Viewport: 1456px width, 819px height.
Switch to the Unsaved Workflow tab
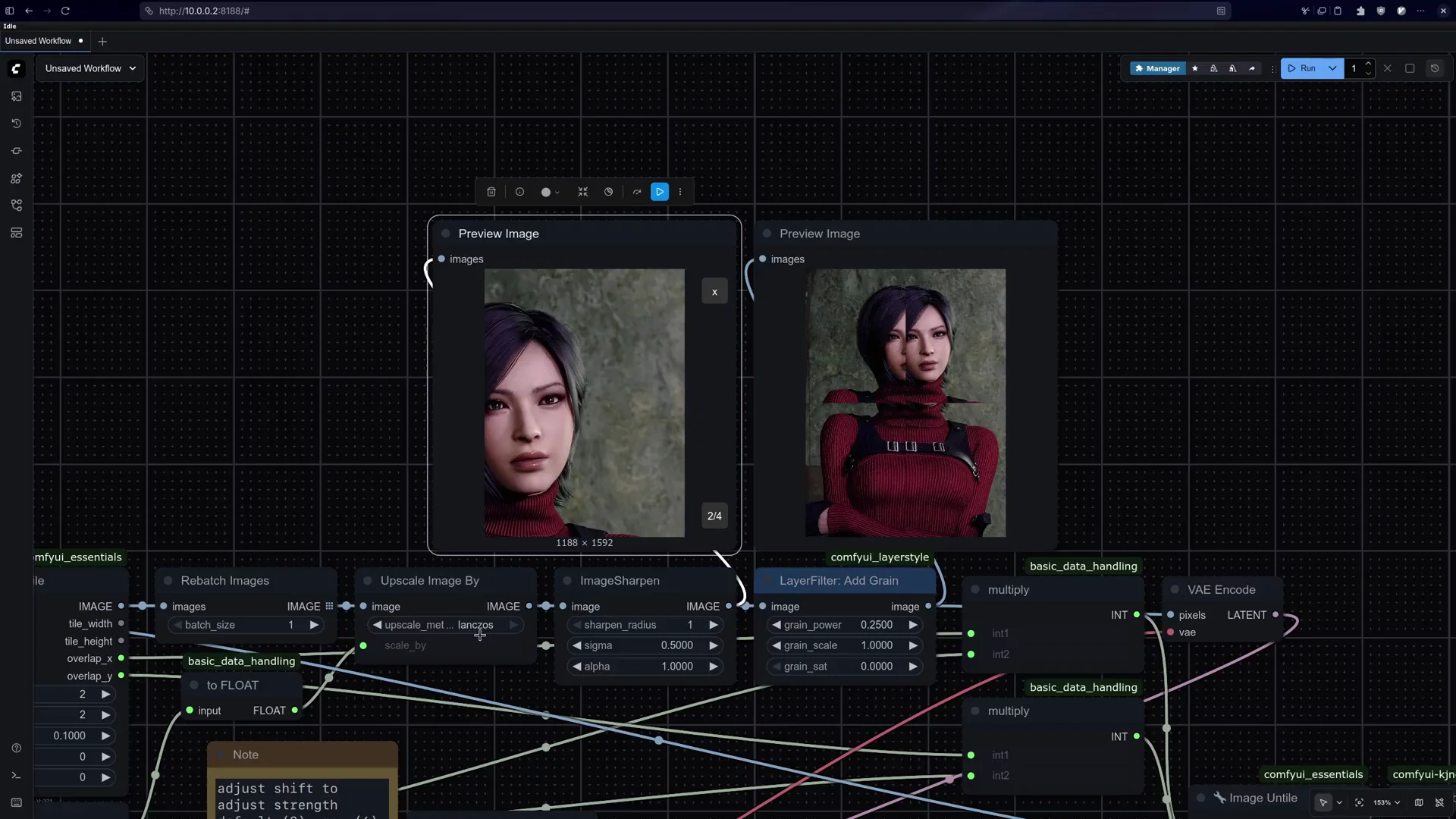pyautogui.click(x=42, y=41)
